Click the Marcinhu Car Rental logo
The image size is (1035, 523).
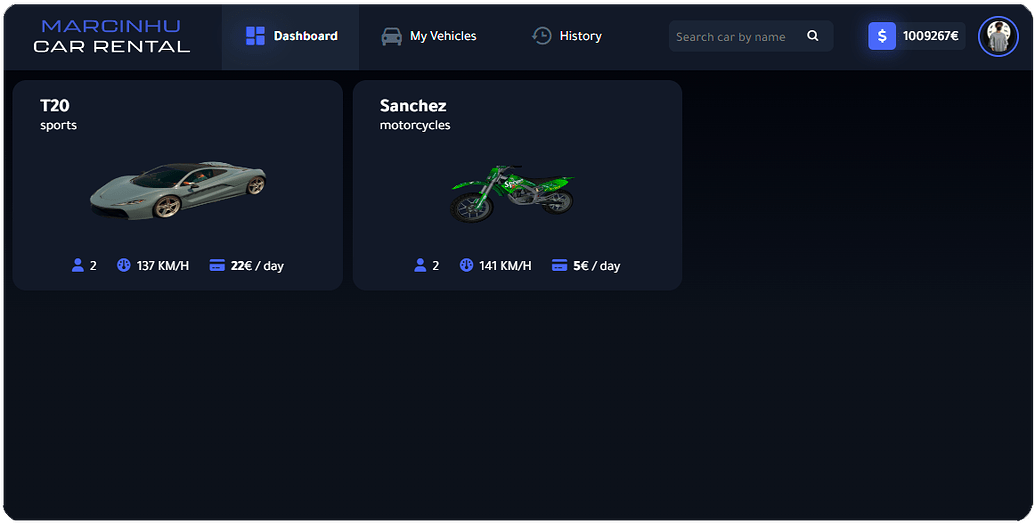(111, 36)
